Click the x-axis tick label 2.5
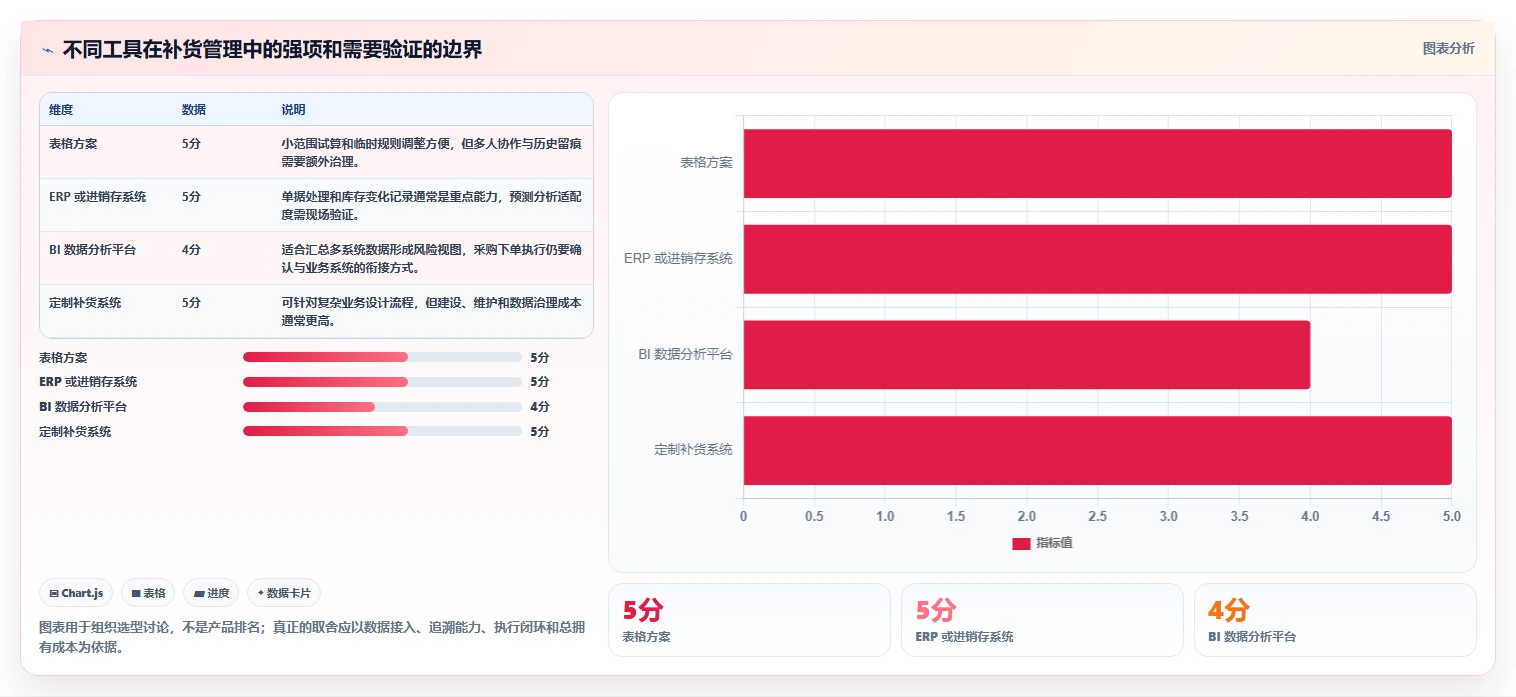 click(x=1097, y=517)
